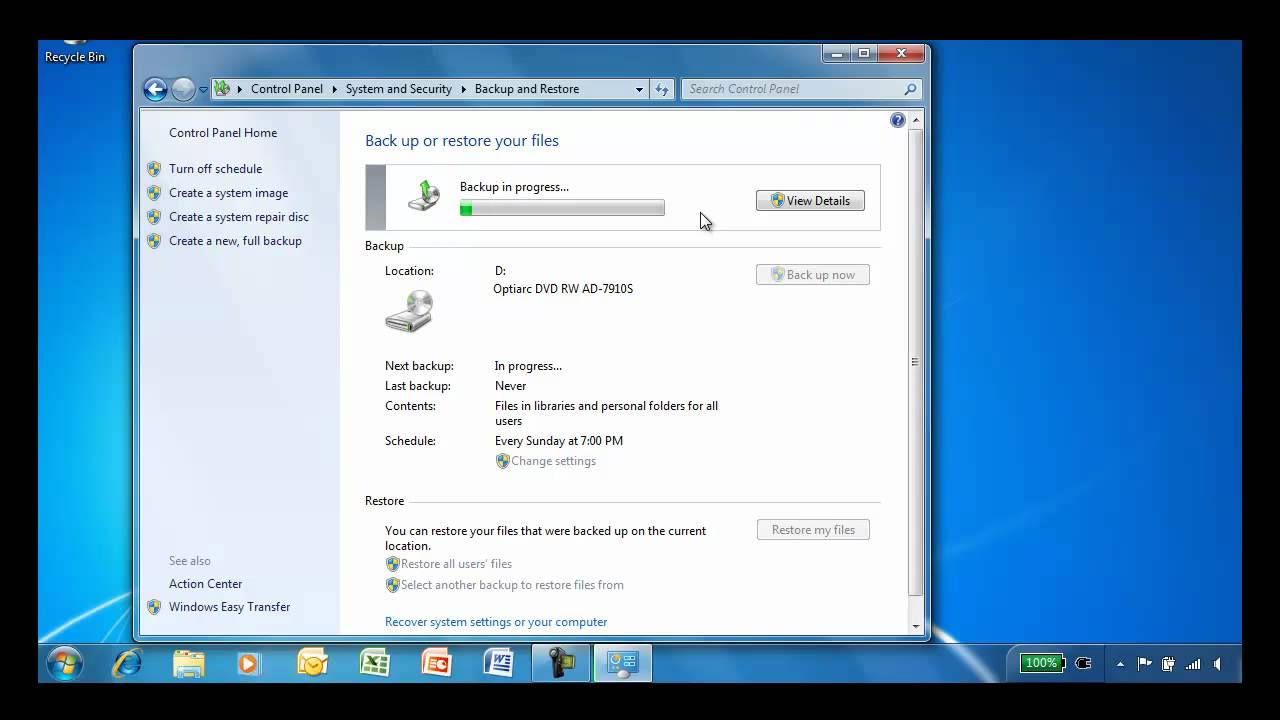Click the scrollbar down arrow

[915, 626]
